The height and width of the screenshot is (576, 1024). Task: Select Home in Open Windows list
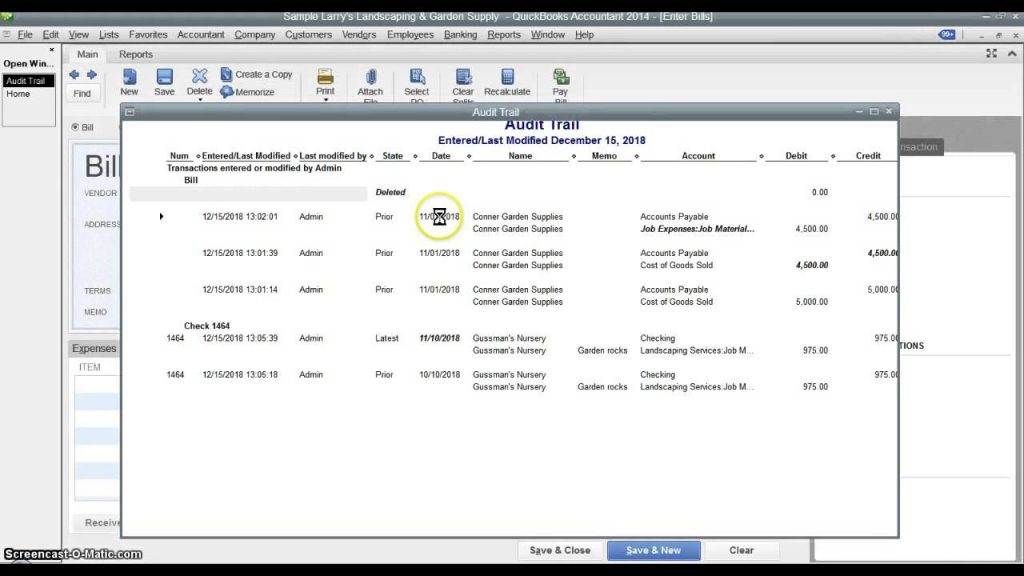pos(29,94)
